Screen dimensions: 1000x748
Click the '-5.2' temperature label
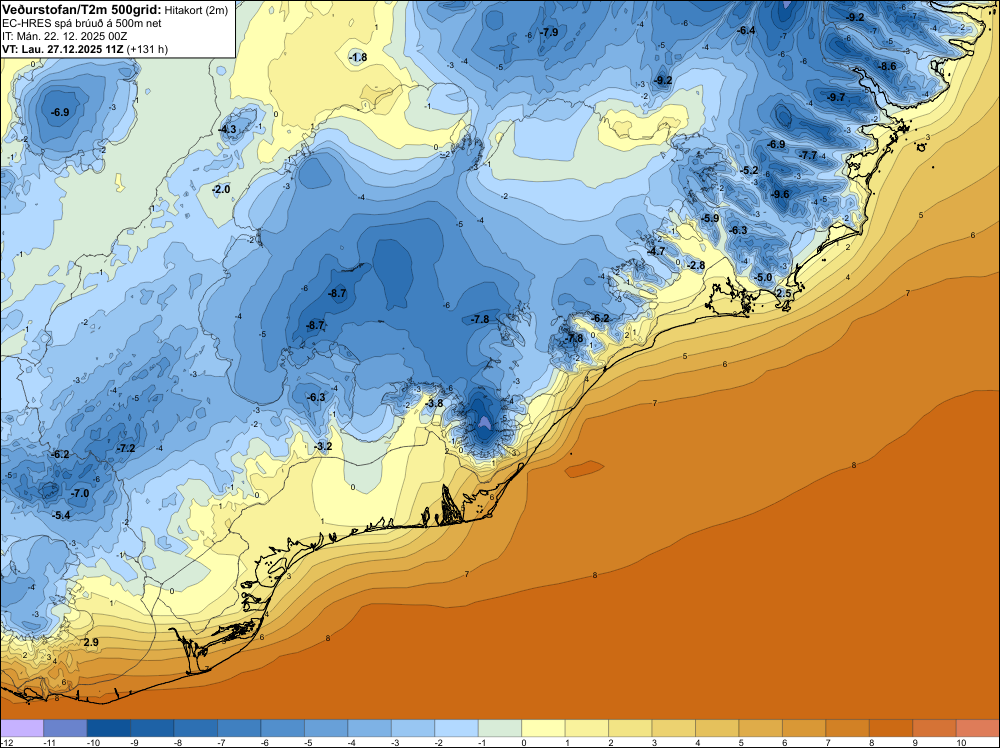pyautogui.click(x=749, y=171)
